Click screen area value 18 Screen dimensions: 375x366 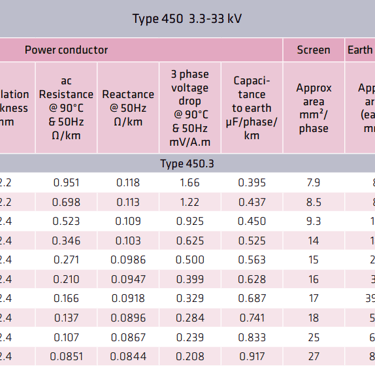tap(313, 318)
